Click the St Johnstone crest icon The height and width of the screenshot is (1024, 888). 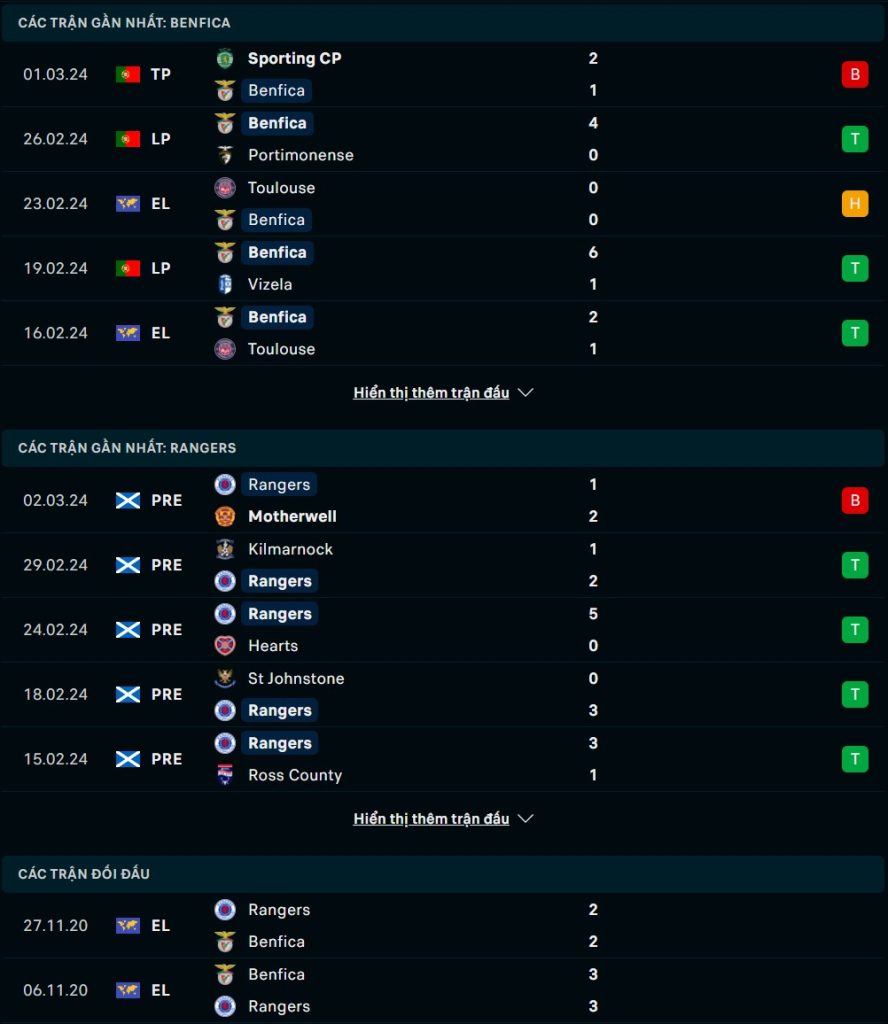[x=225, y=679]
